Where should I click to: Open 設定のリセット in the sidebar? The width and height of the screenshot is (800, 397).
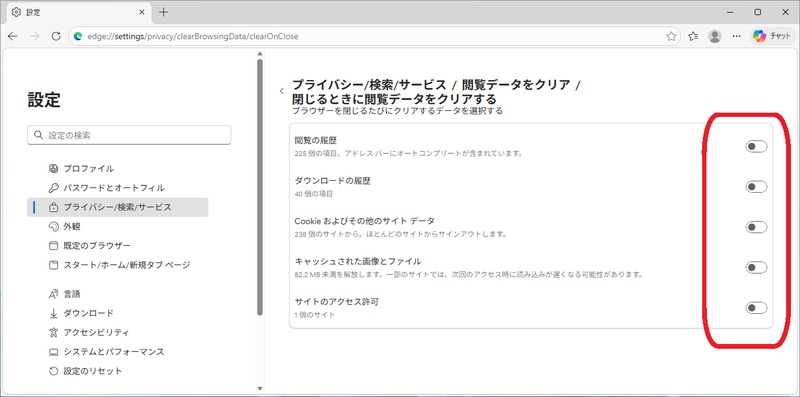click(x=117, y=371)
